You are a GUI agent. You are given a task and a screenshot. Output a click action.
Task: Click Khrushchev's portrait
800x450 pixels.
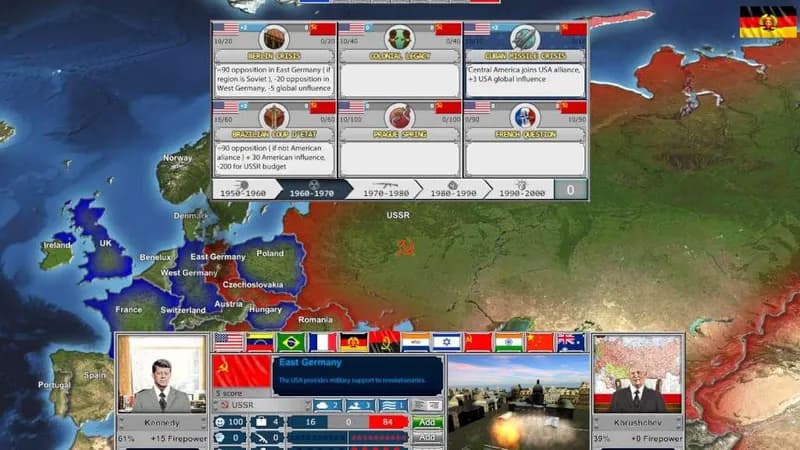click(638, 374)
